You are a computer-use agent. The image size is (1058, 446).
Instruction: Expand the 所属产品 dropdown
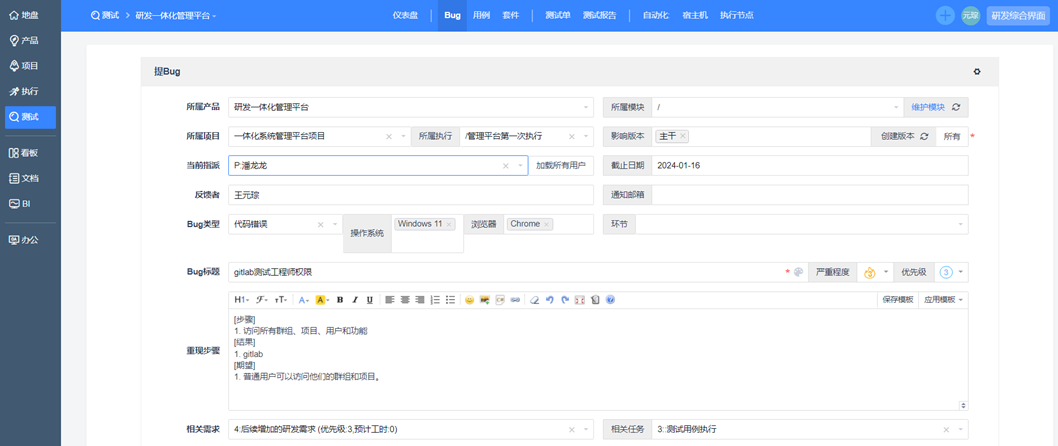(586, 107)
